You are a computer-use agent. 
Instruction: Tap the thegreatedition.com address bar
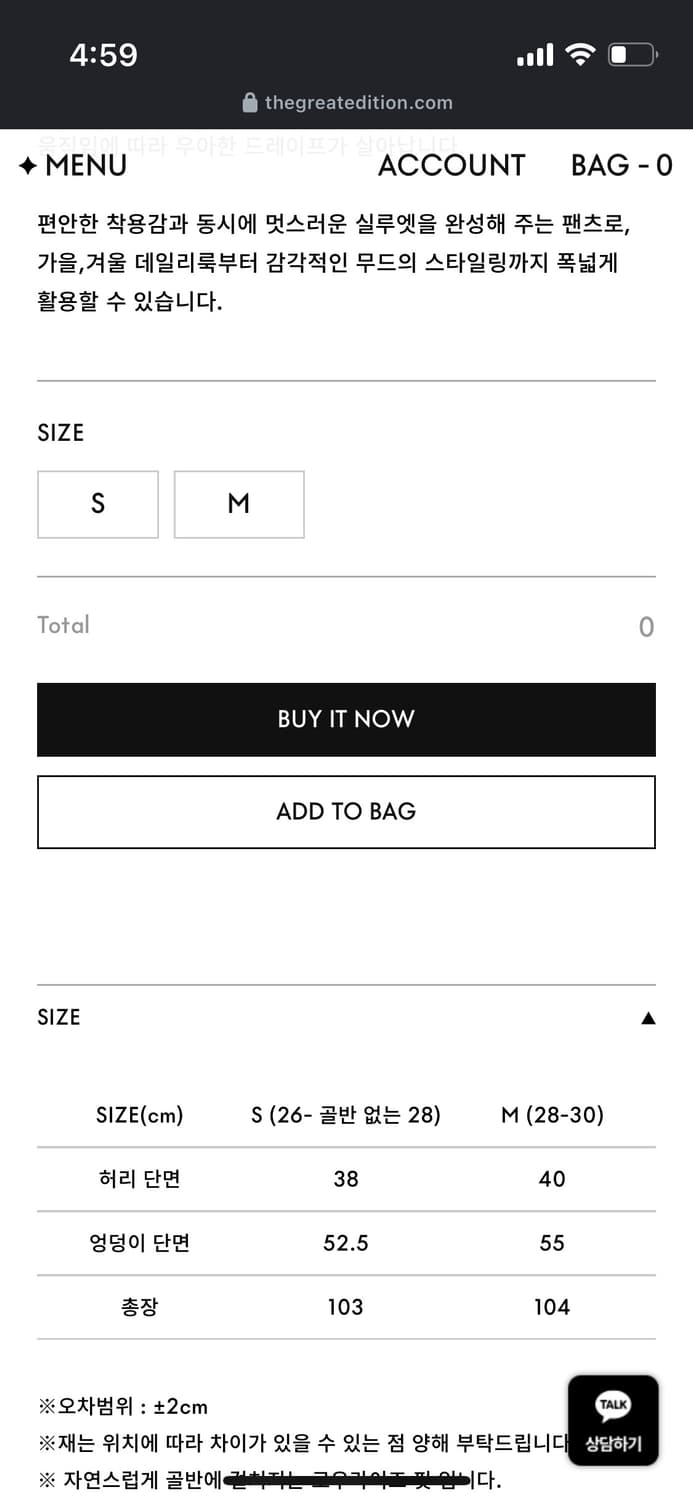[x=358, y=103]
